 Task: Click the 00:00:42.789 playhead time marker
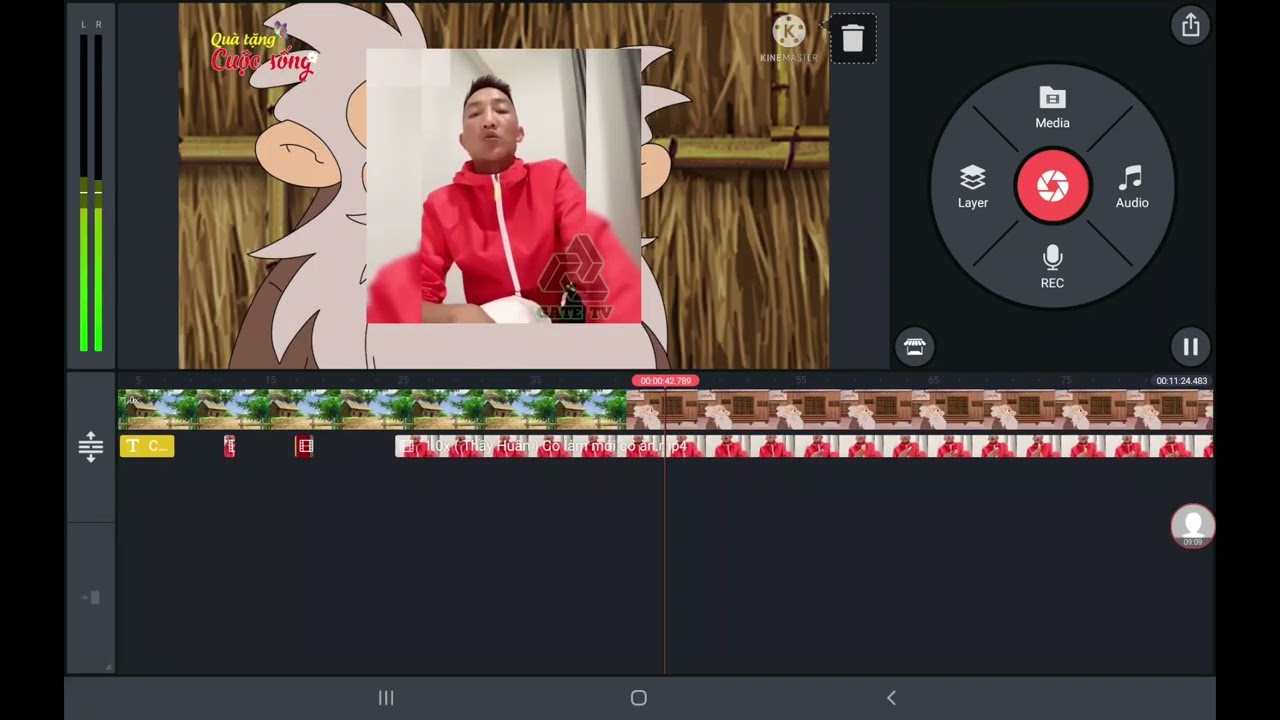pos(665,381)
